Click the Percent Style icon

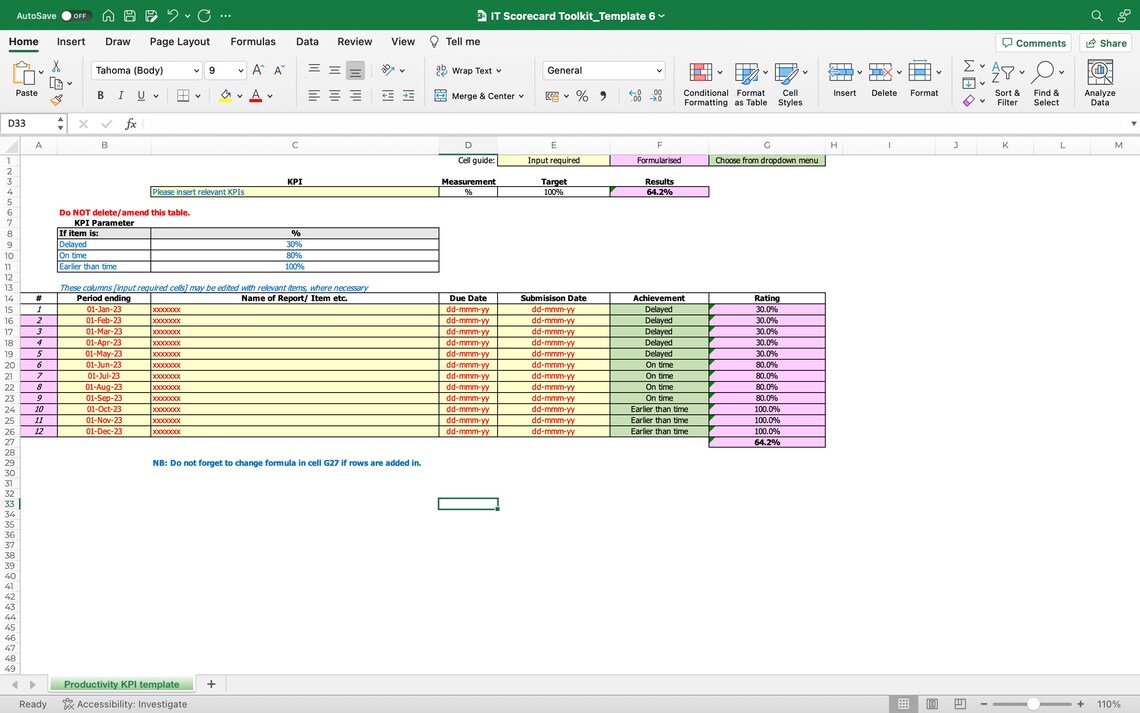[582, 95]
